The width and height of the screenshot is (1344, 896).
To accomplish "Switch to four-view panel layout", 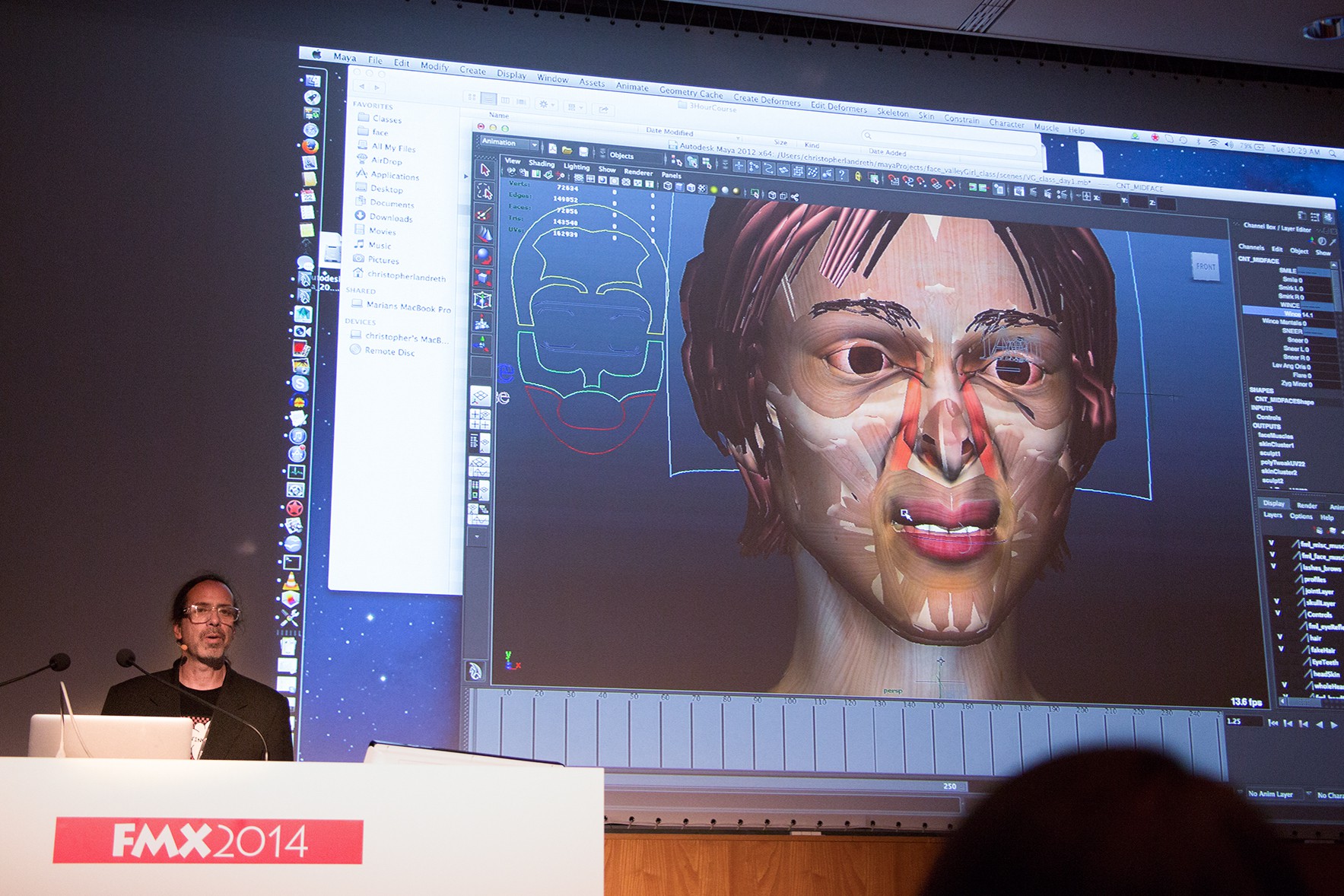I will (x=480, y=419).
